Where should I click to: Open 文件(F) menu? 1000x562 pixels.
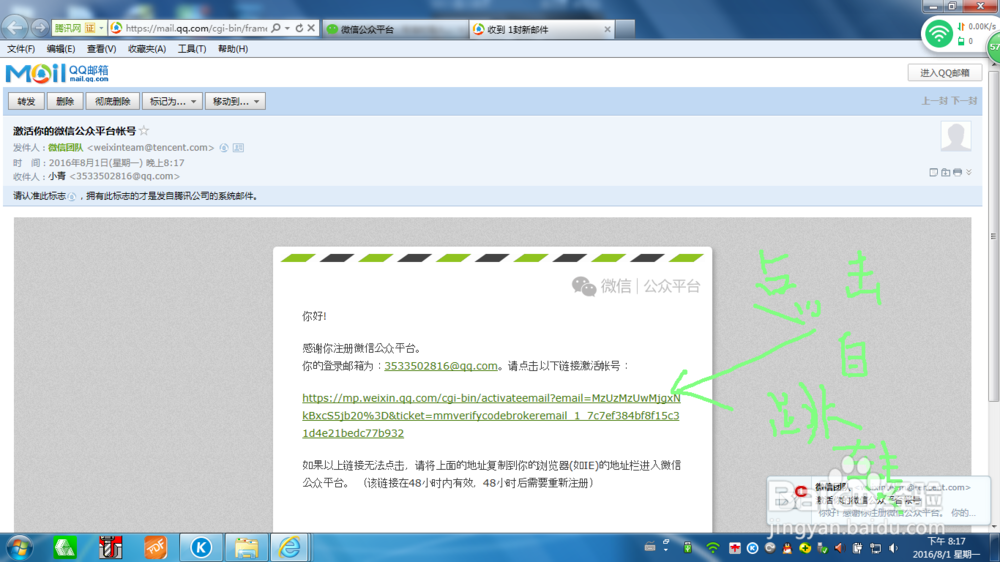coord(21,49)
